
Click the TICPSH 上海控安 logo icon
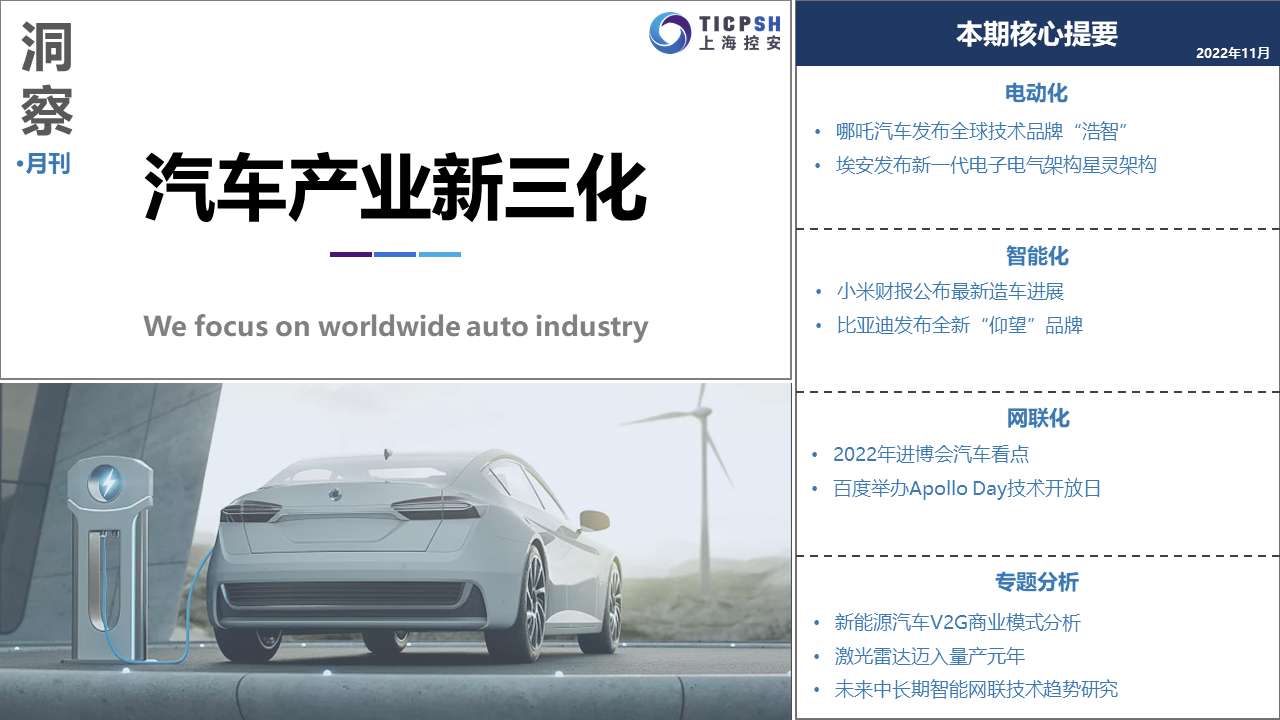coord(716,32)
